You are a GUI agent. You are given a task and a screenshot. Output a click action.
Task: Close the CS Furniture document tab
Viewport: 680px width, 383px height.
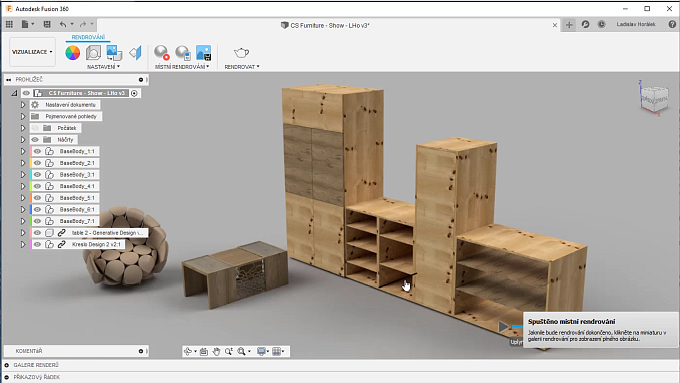pyautogui.click(x=555, y=25)
